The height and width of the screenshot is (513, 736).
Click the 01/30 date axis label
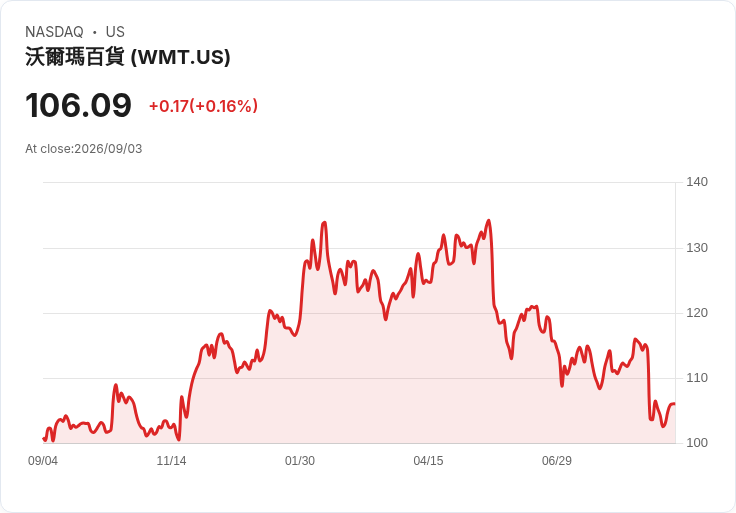pos(299,460)
